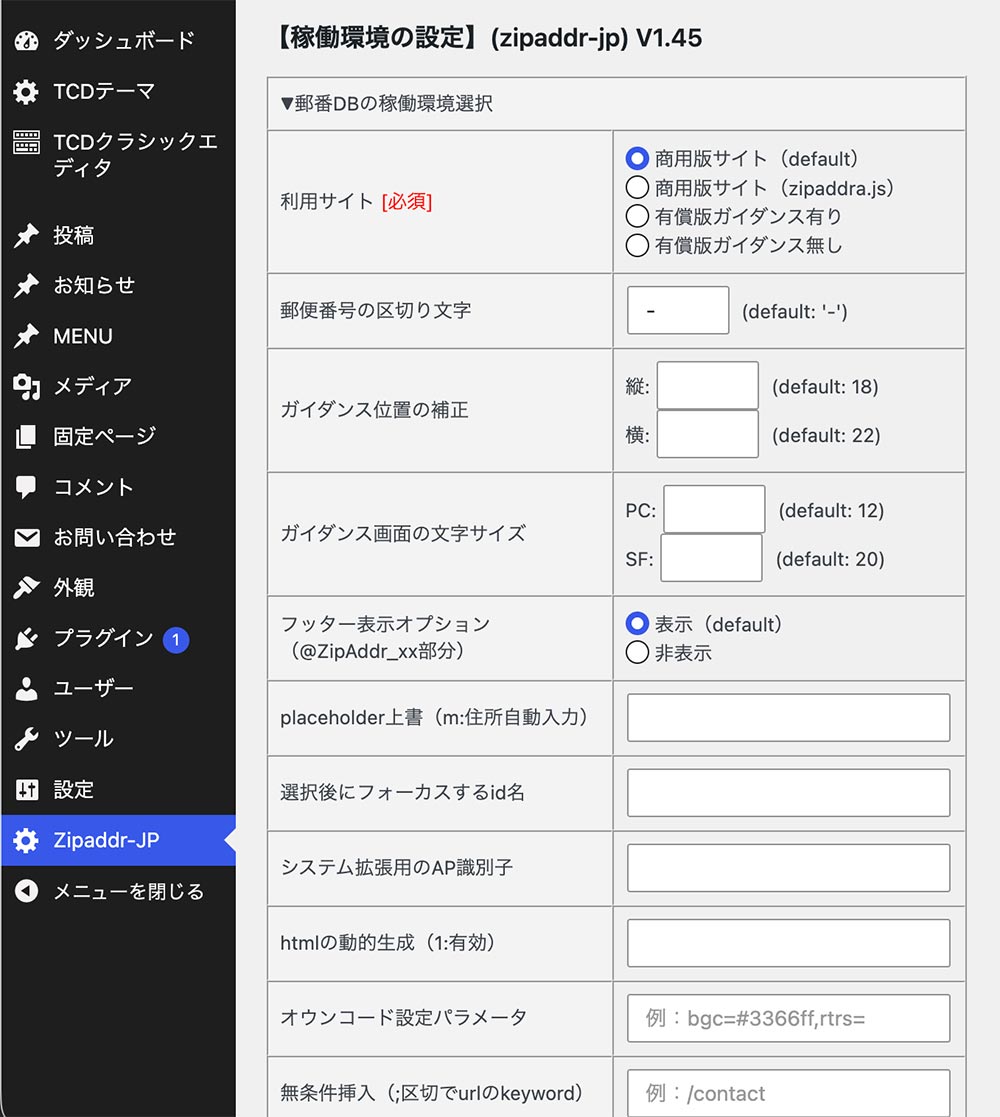Click the プラグイン plug icon
Screen dimensions: 1000x1117
pos(26,638)
